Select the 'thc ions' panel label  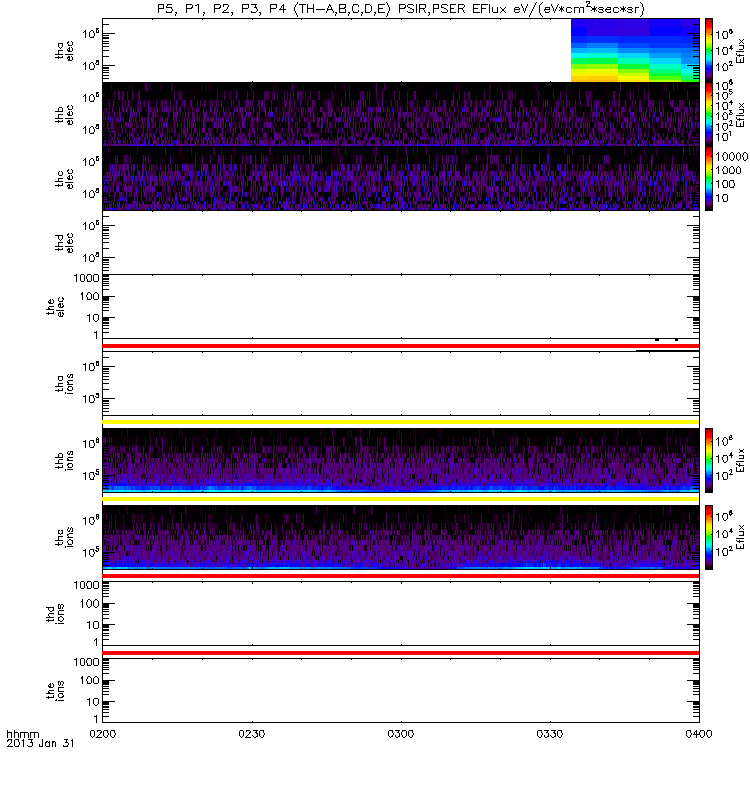click(64, 537)
